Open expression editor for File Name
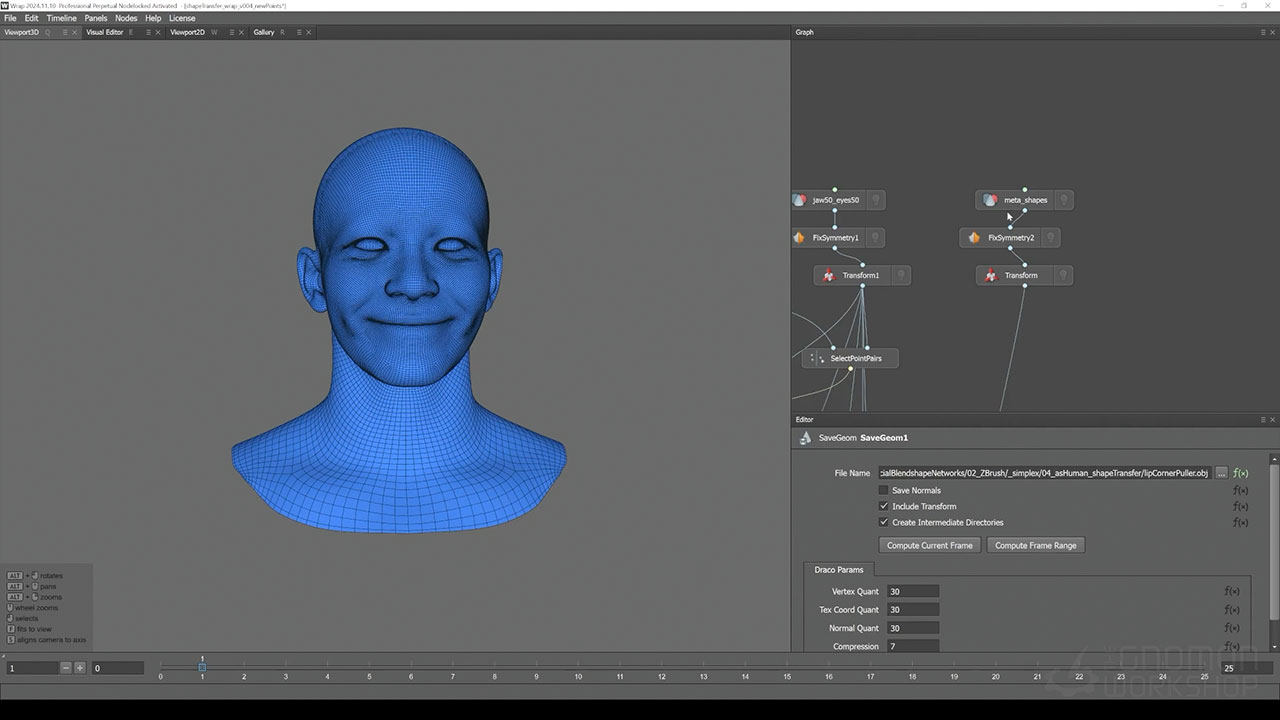This screenshot has width=1280, height=720. (x=1240, y=473)
